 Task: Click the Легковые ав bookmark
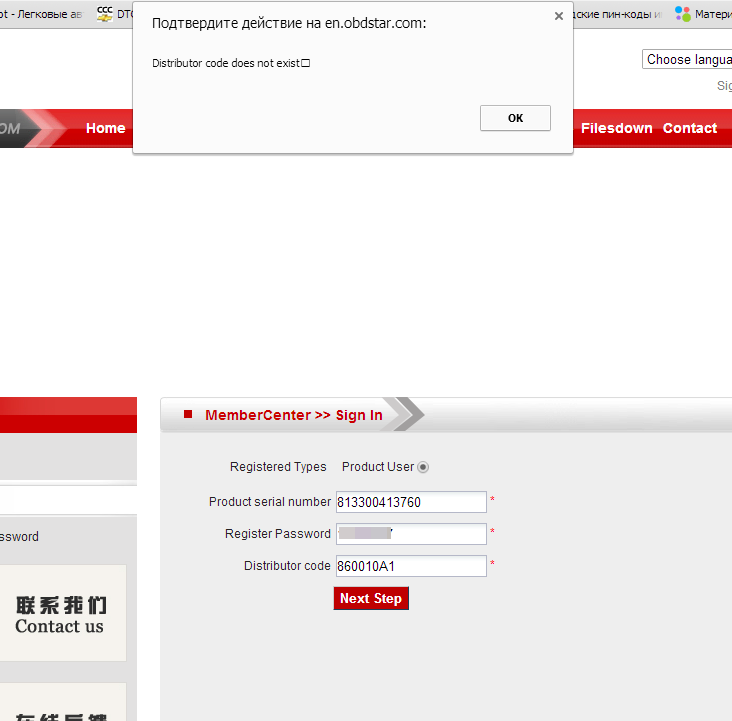click(x=41, y=14)
